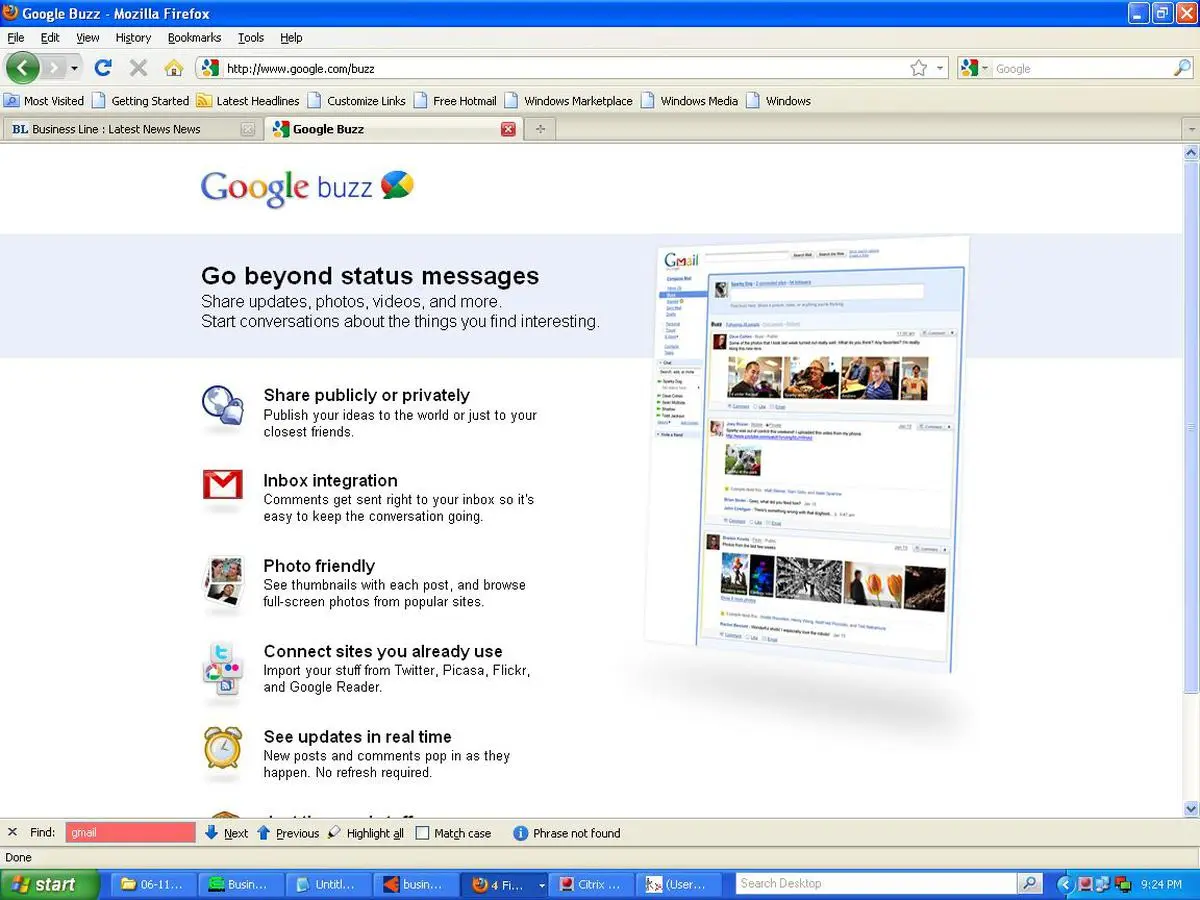Switch to the Untitled document taskbar button

click(x=328, y=884)
